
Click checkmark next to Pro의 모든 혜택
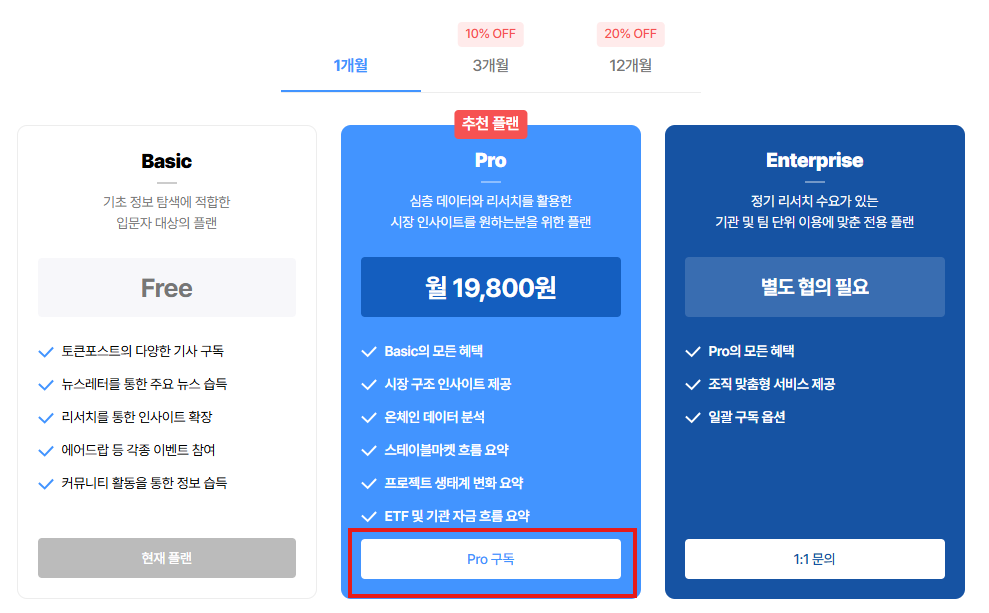693,352
